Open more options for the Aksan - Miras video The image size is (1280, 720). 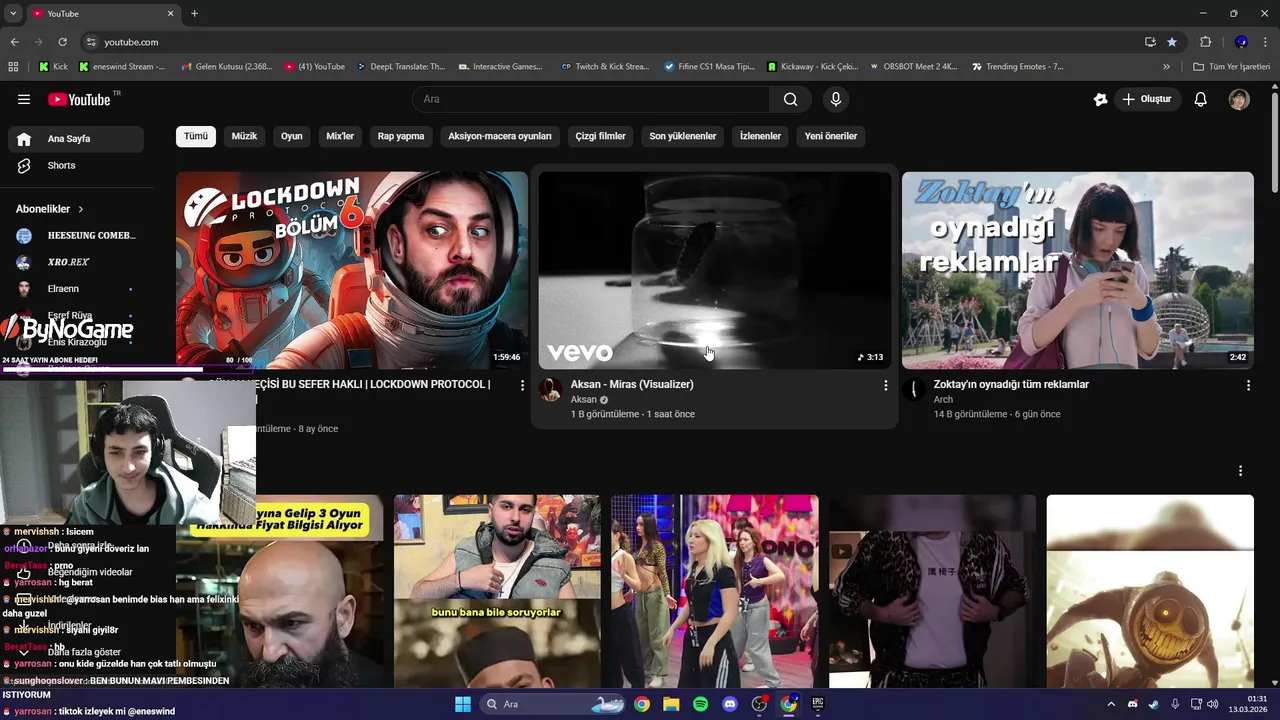pos(885,385)
